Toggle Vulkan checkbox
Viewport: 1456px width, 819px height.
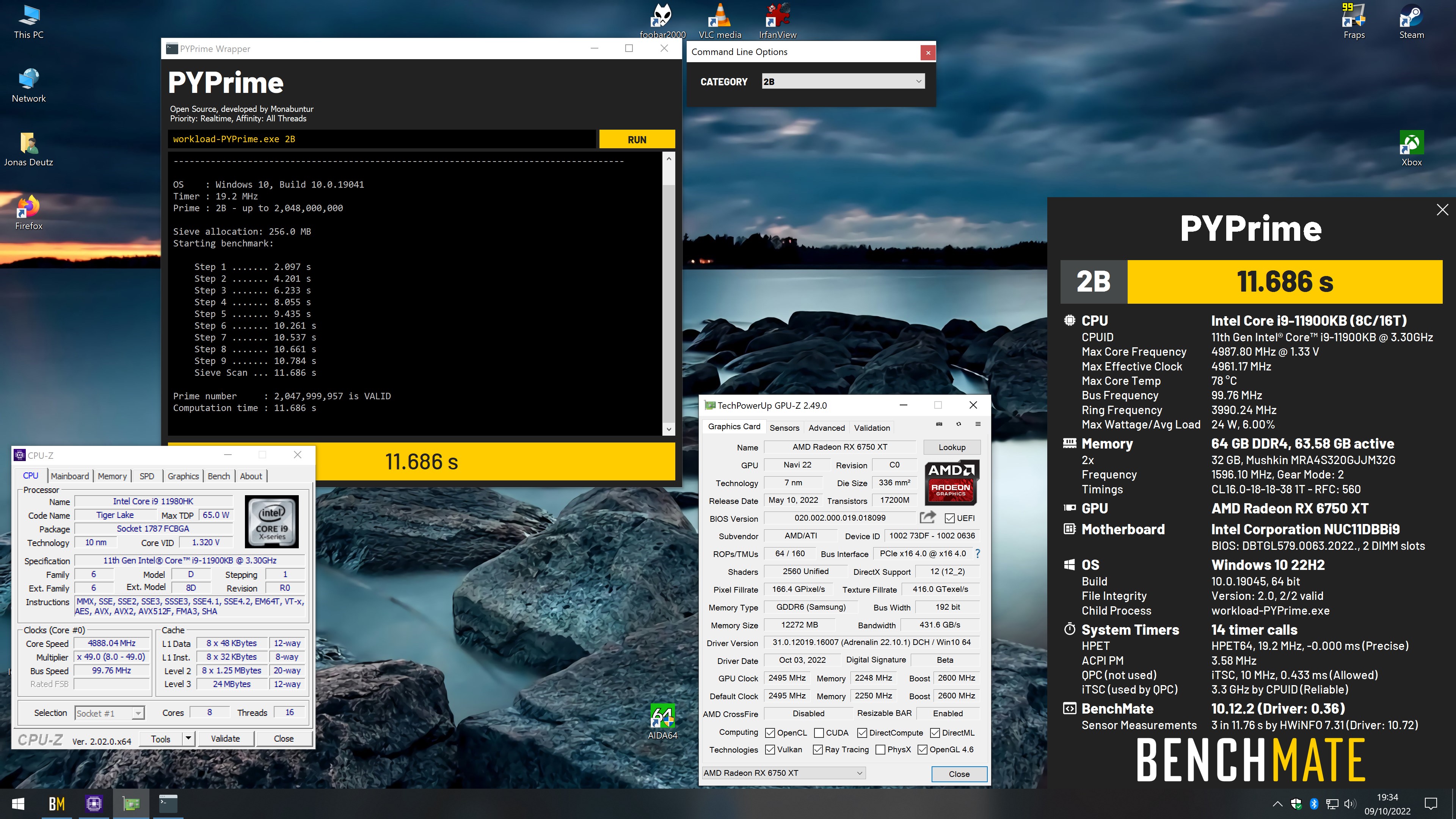pyautogui.click(x=770, y=750)
